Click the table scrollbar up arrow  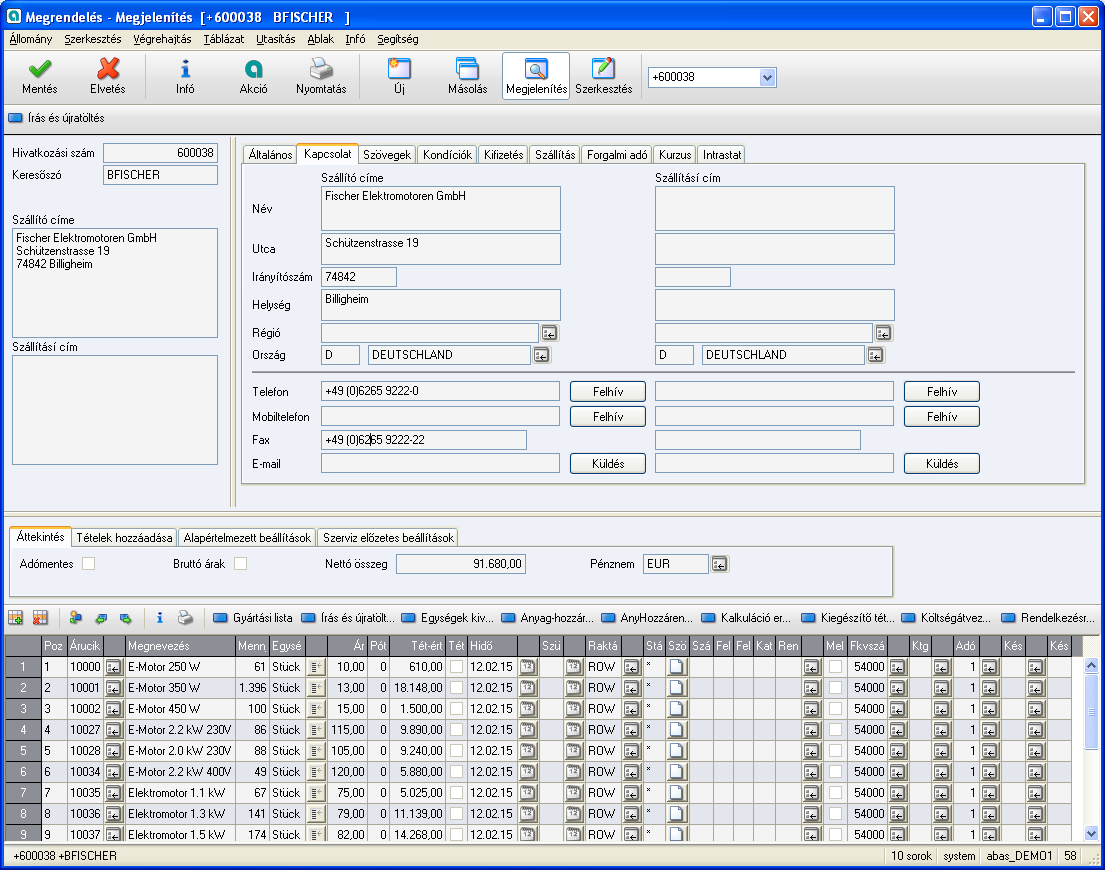pyautogui.click(x=1091, y=665)
